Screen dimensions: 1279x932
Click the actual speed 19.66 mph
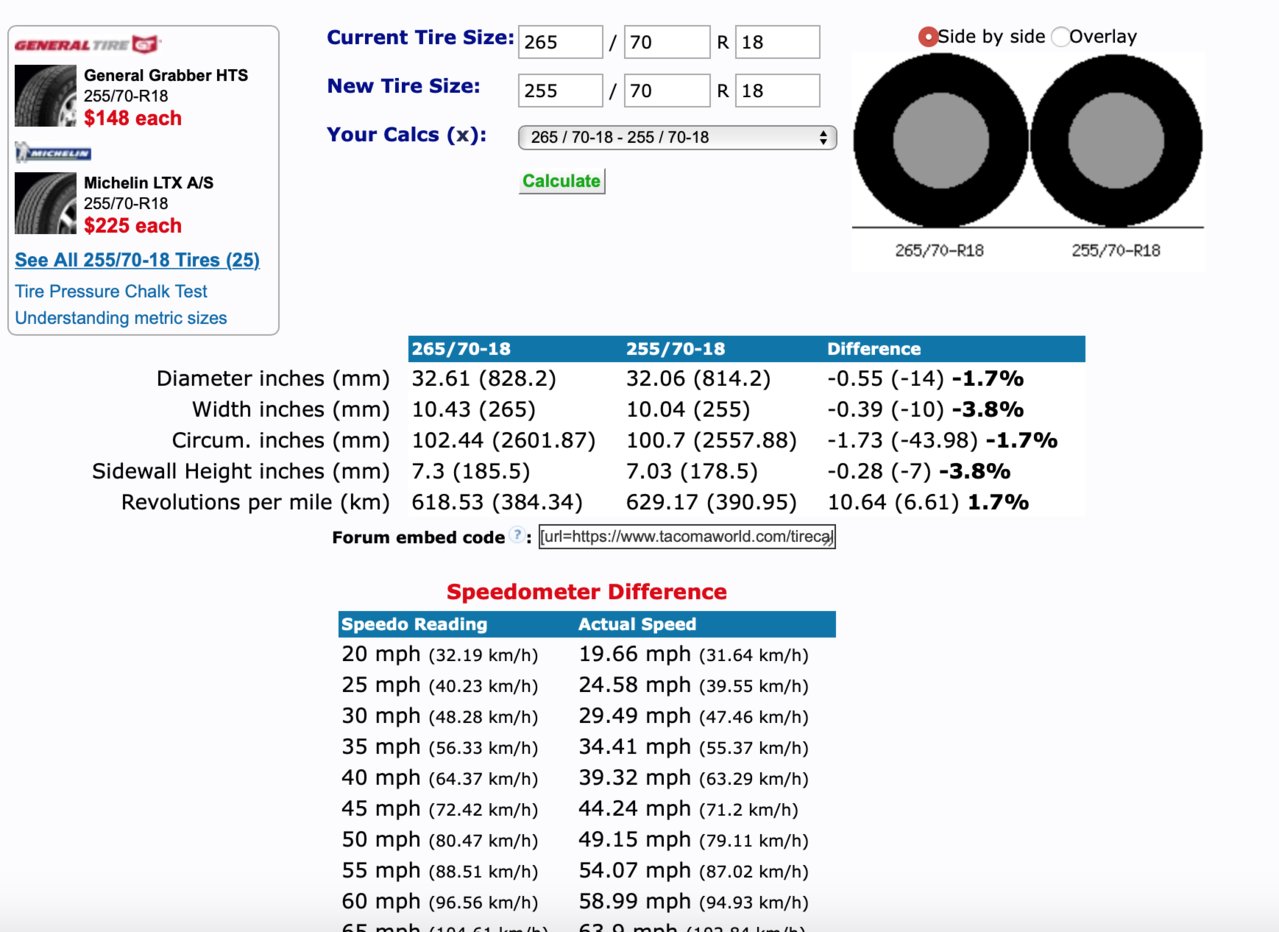pos(694,655)
